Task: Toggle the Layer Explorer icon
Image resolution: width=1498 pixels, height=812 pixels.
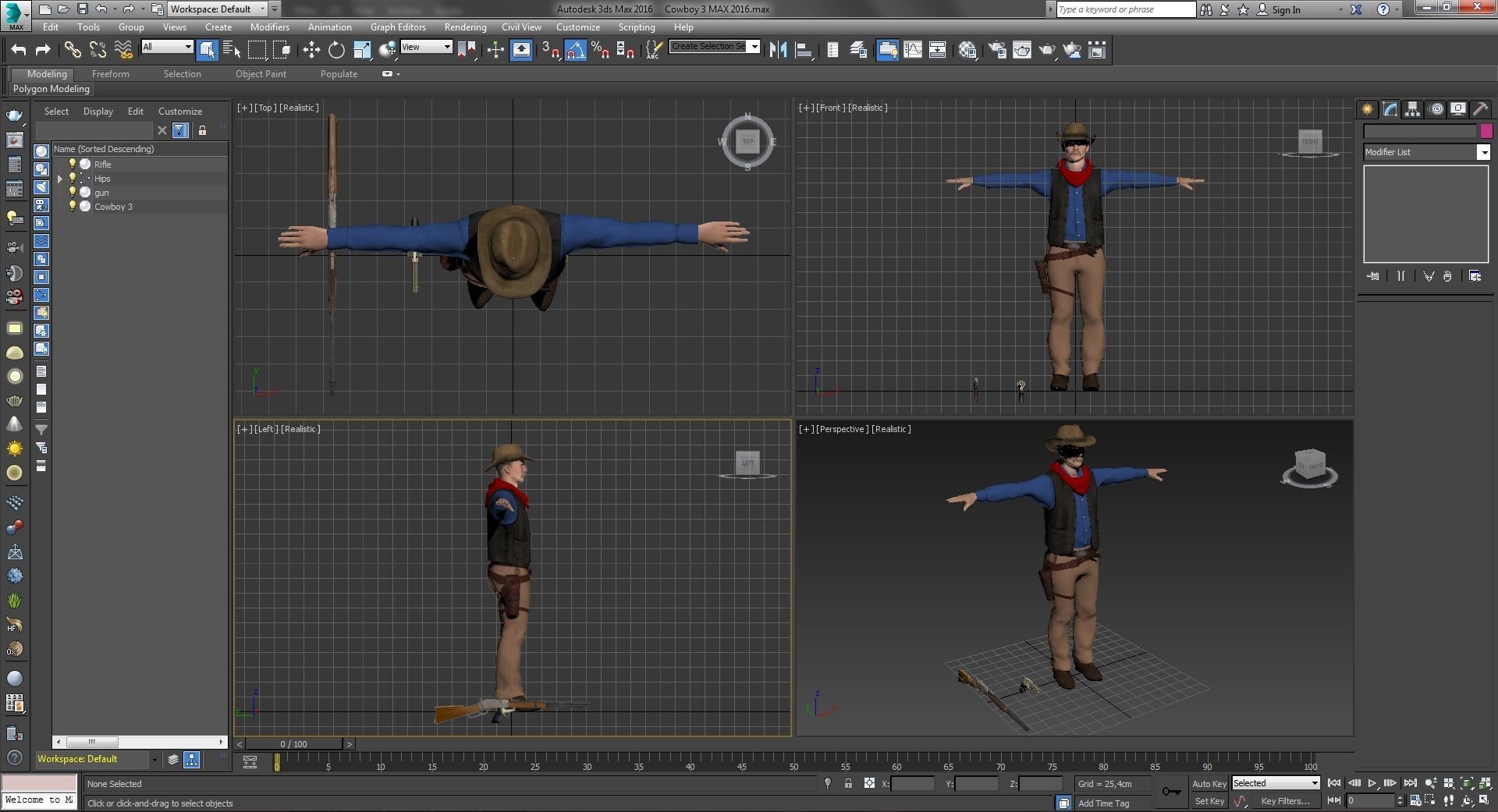Action: pyautogui.click(x=858, y=50)
